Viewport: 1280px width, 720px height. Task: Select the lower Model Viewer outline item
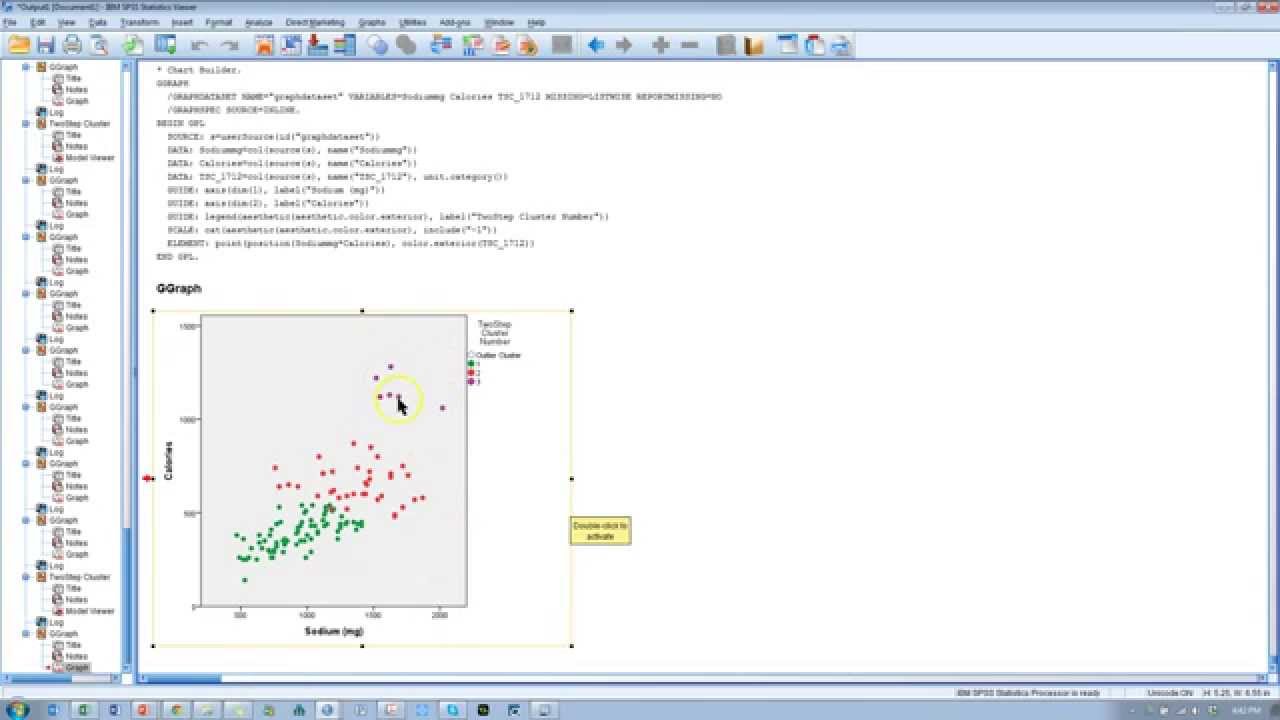click(x=90, y=611)
